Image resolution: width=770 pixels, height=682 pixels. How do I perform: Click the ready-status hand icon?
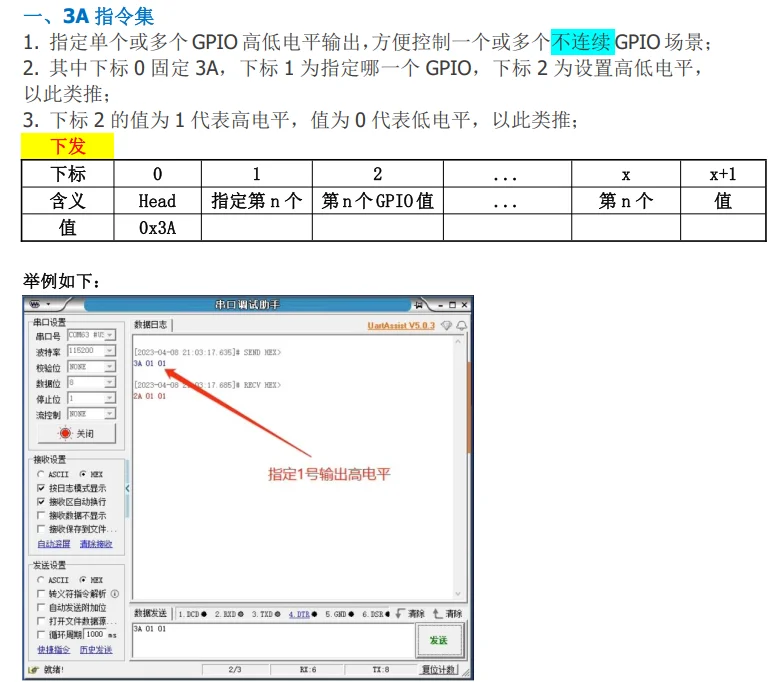click(33, 670)
